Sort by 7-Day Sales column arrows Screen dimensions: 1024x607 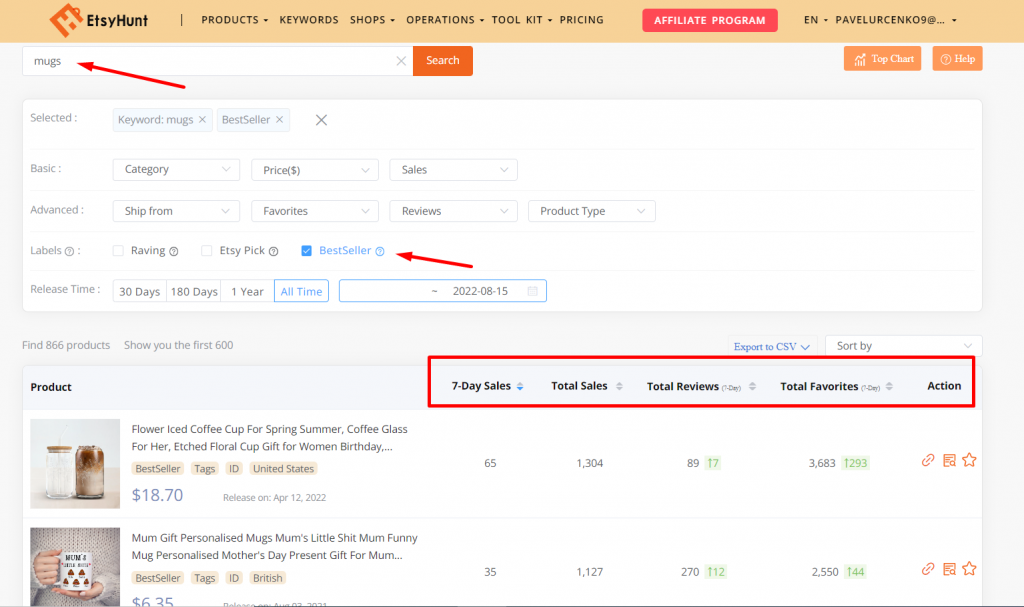[519, 387]
